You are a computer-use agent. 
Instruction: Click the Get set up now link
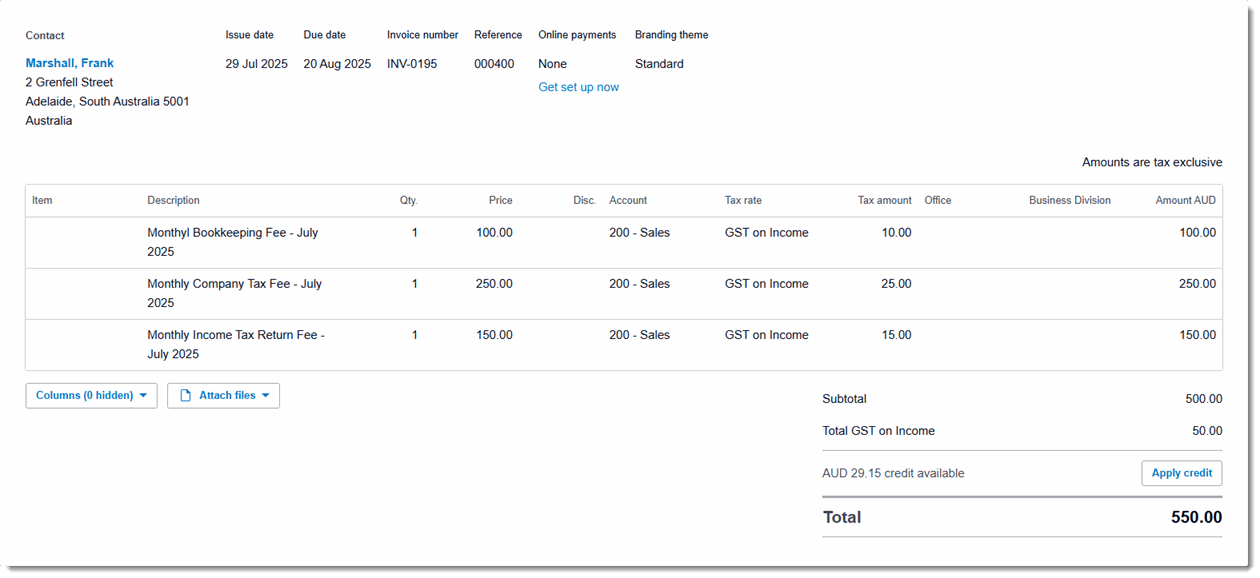pos(578,87)
